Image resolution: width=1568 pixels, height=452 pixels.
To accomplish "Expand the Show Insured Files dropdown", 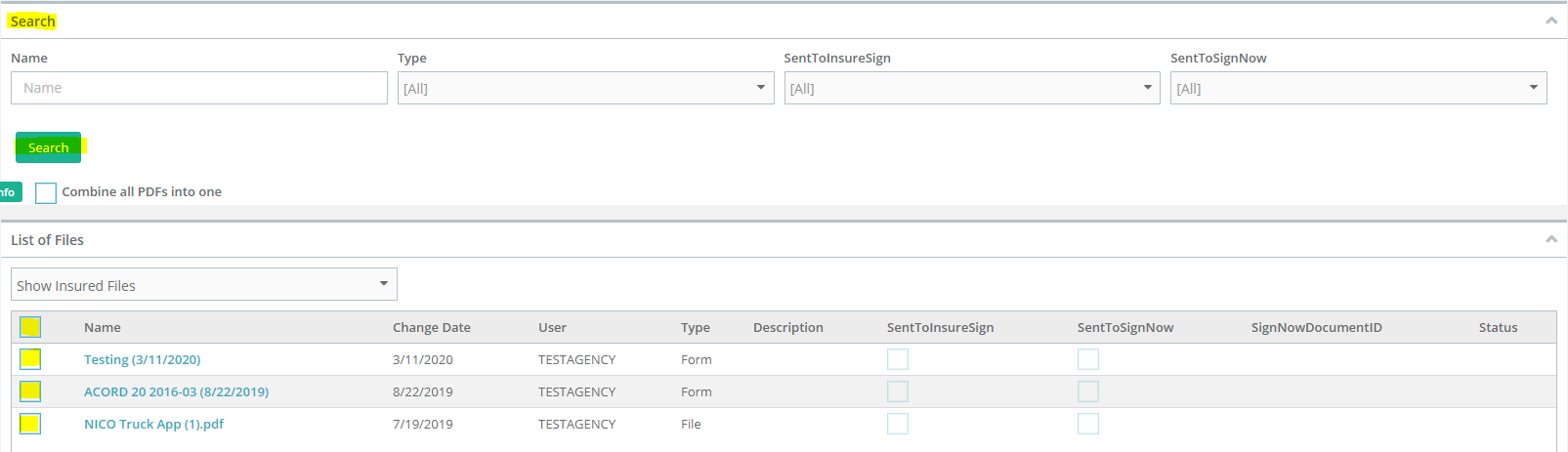I will pos(204,284).
